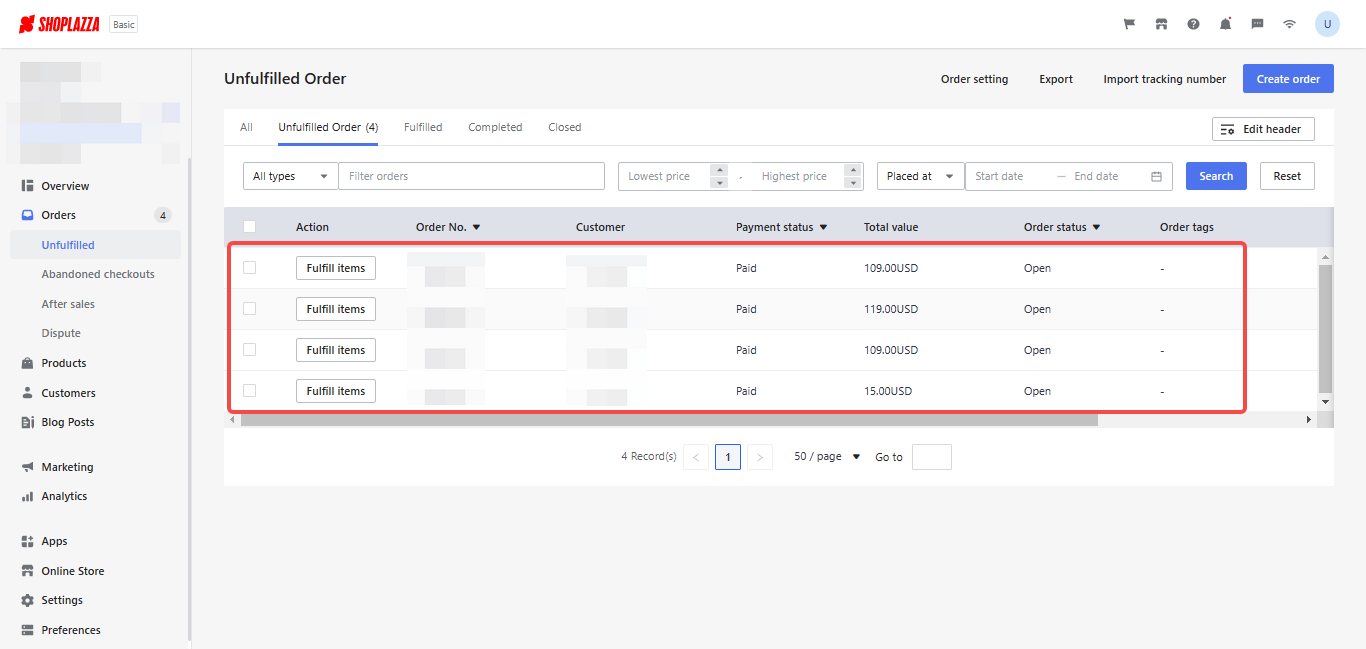Open the user avatar U menu
Image resolution: width=1366 pixels, height=649 pixels.
tap(1327, 24)
